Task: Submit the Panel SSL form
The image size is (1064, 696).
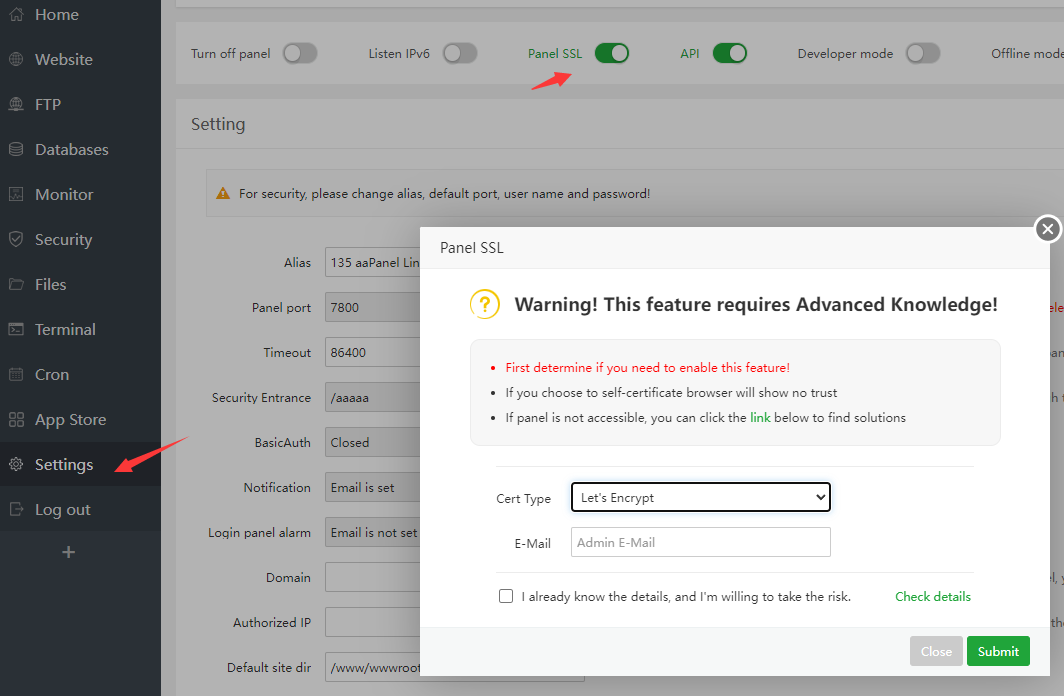Action: tap(998, 651)
